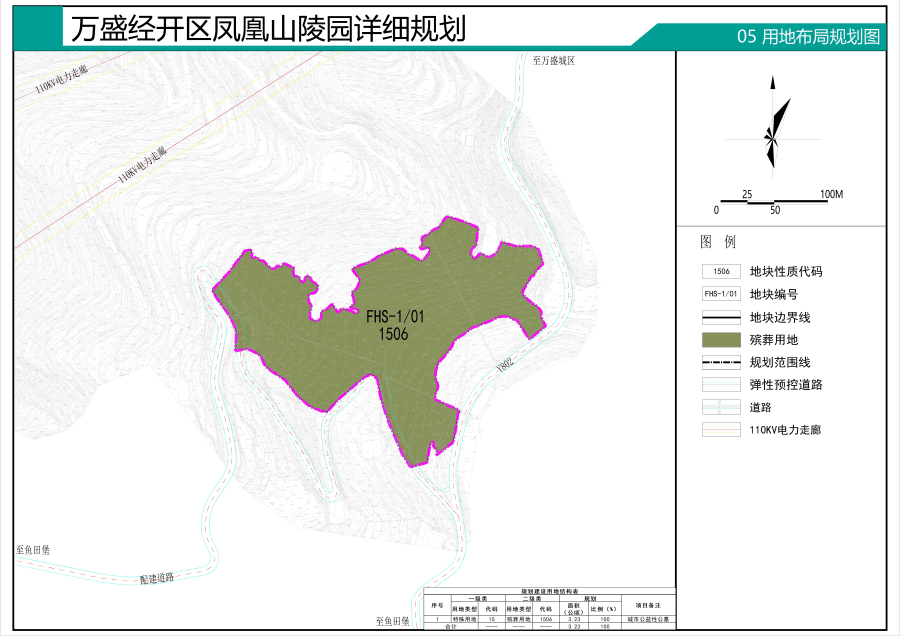Select the legend label 地块编号

coord(774,294)
